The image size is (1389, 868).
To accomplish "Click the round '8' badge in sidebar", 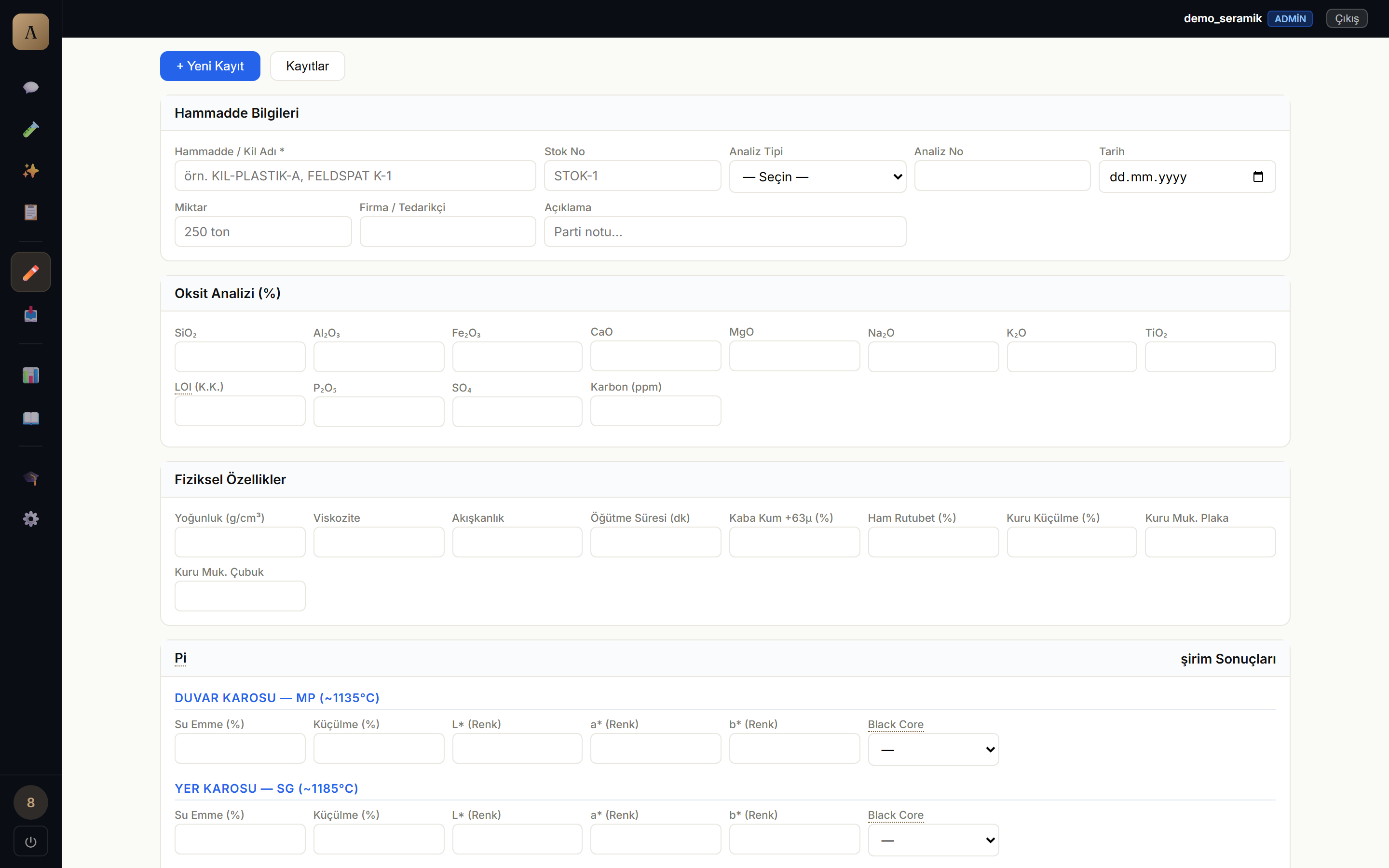I will coord(30,802).
